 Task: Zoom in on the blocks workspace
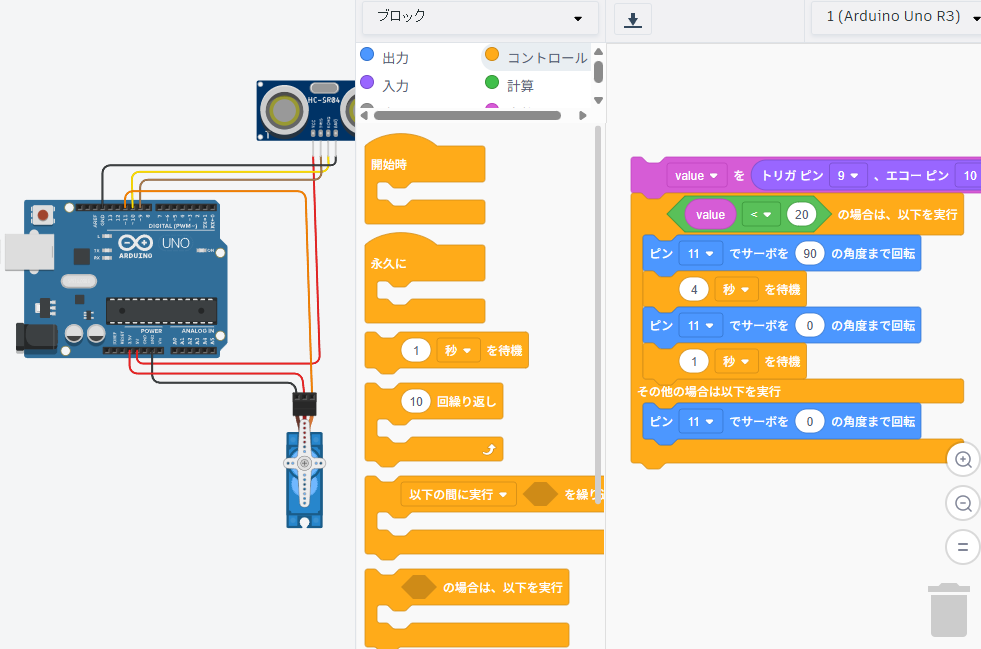[963, 459]
